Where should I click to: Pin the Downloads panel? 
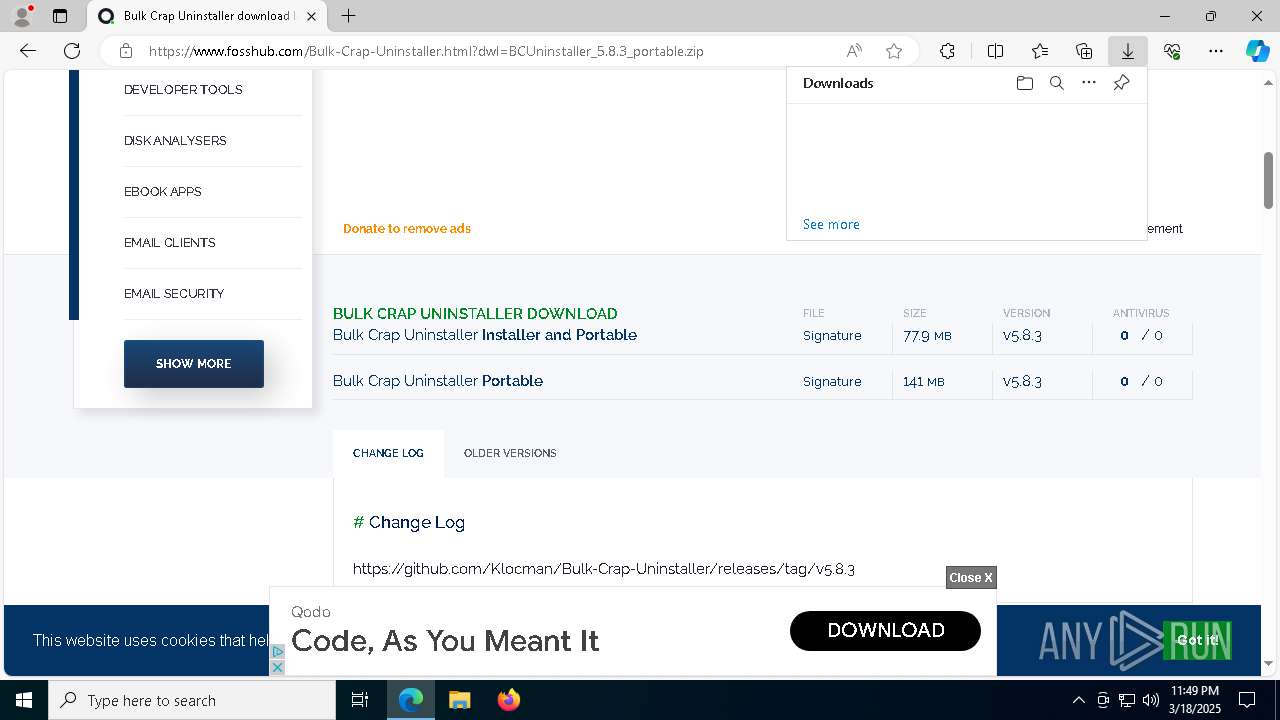pos(1121,83)
